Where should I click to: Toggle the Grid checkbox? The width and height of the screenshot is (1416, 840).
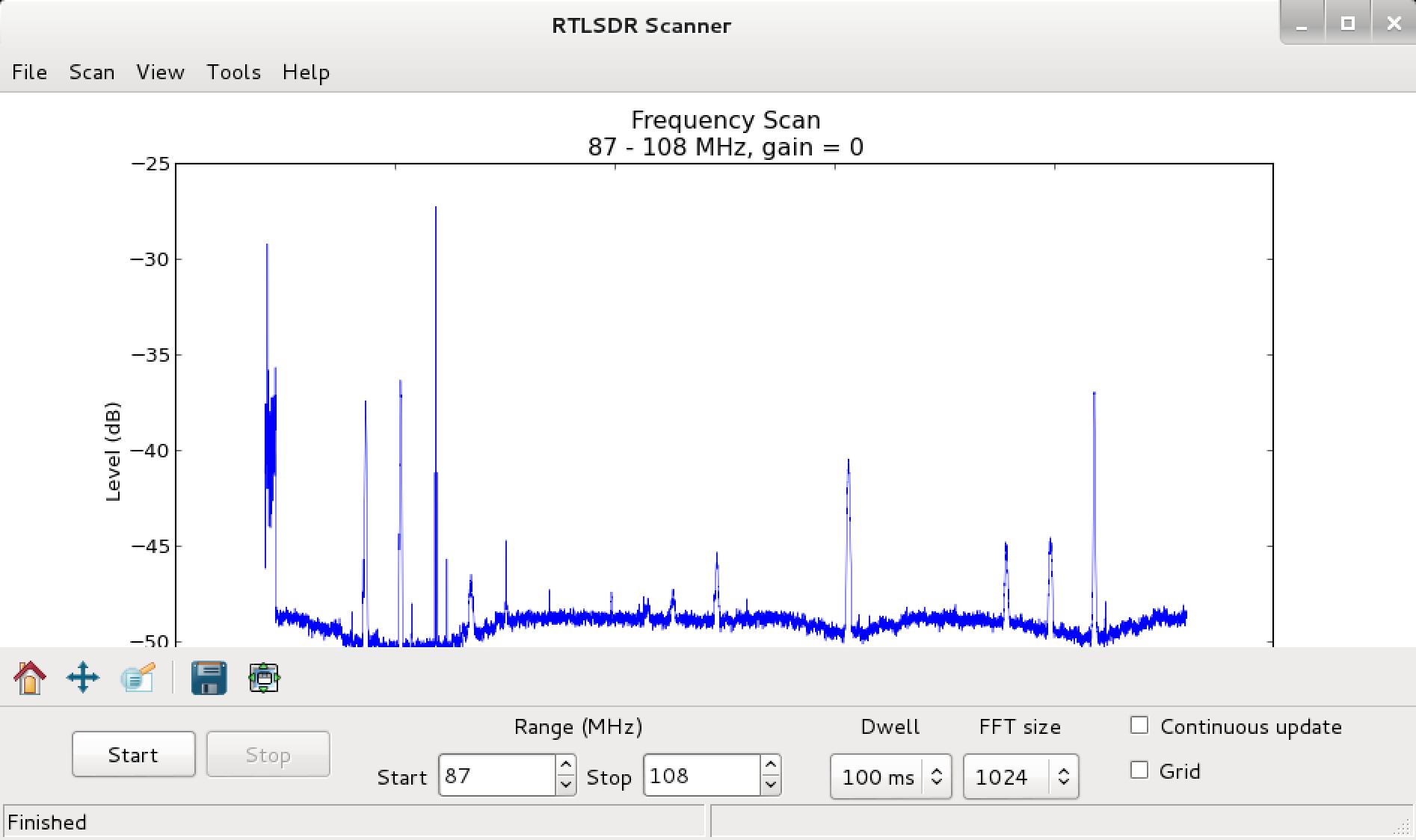(1139, 770)
